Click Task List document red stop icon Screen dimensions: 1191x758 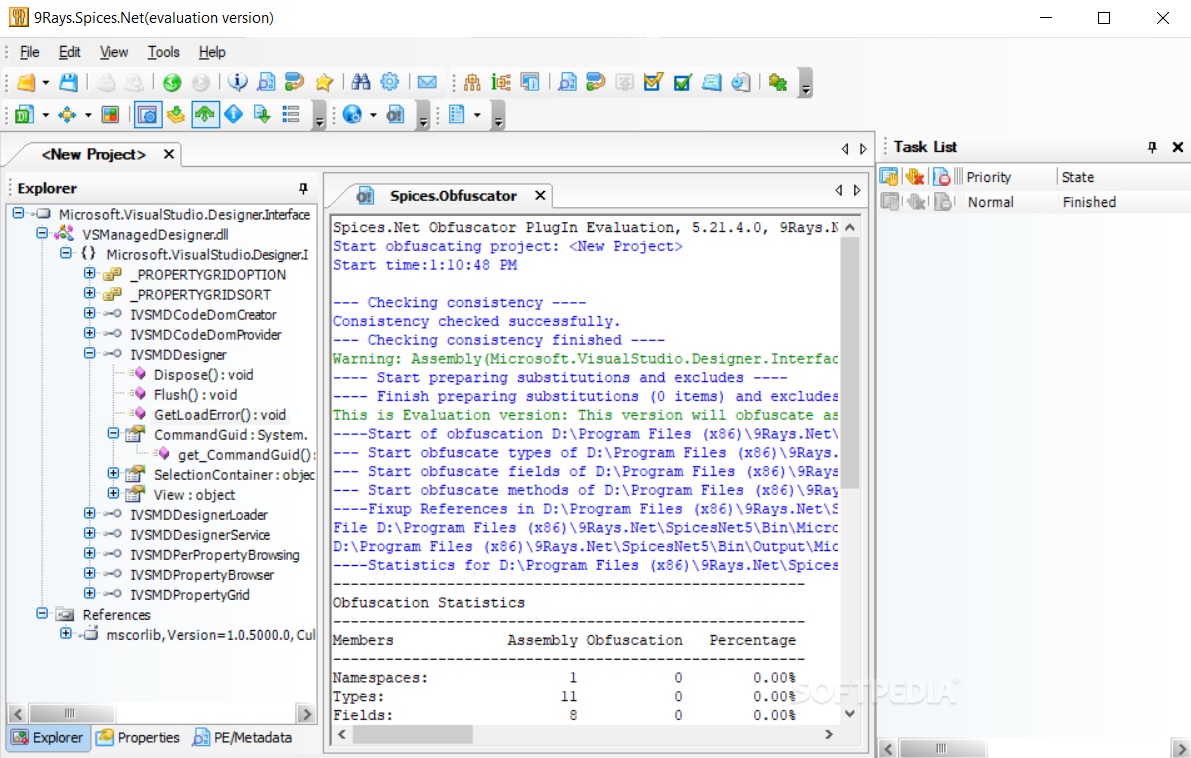click(x=942, y=177)
